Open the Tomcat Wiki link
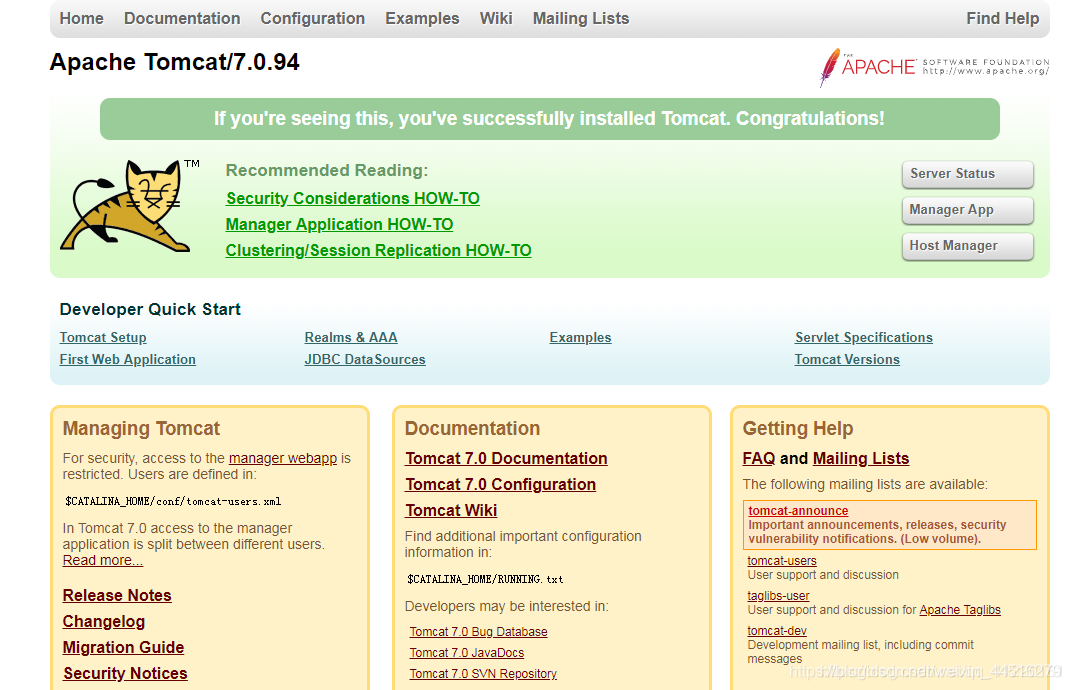 (451, 510)
